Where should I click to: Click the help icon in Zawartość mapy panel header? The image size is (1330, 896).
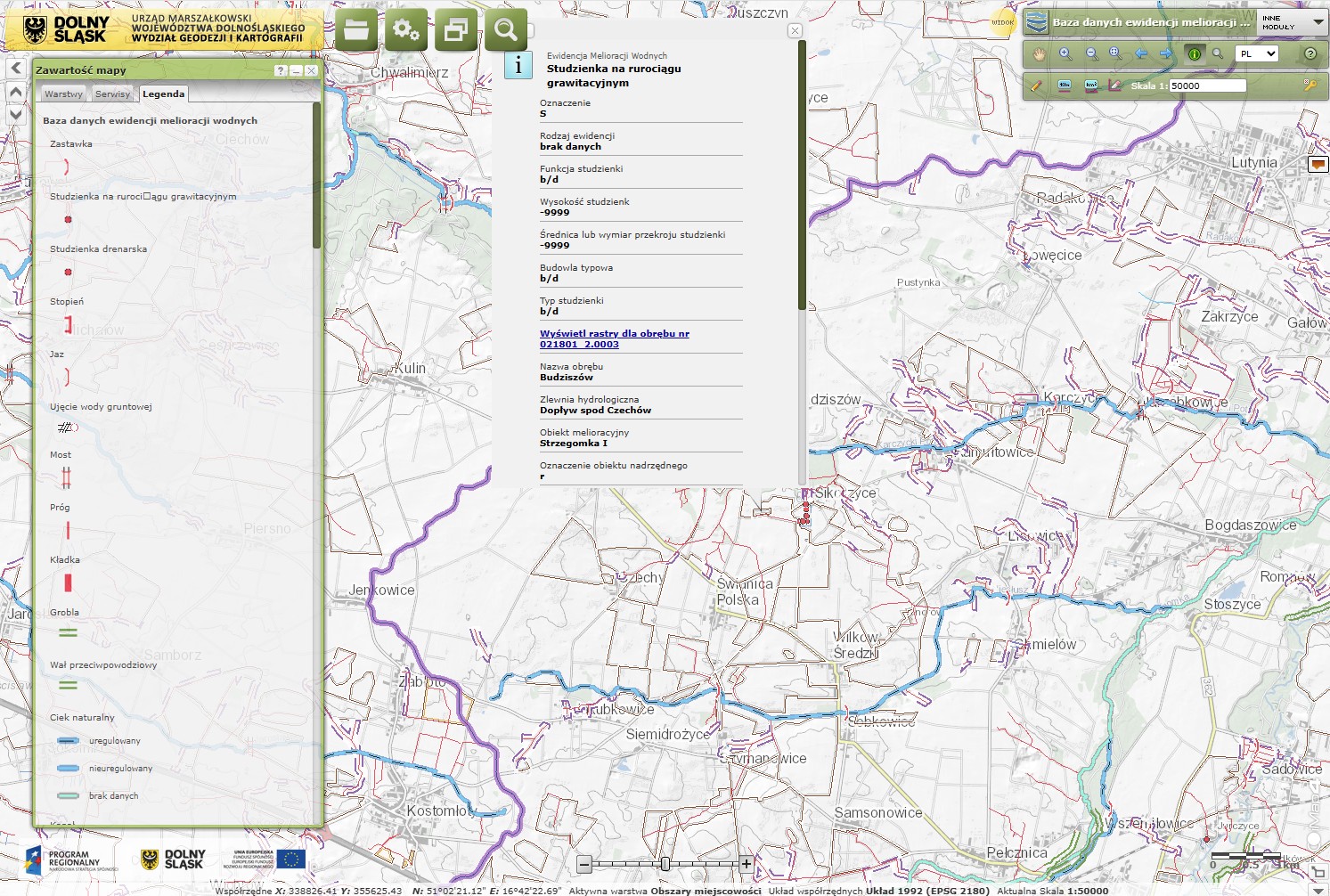point(281,70)
